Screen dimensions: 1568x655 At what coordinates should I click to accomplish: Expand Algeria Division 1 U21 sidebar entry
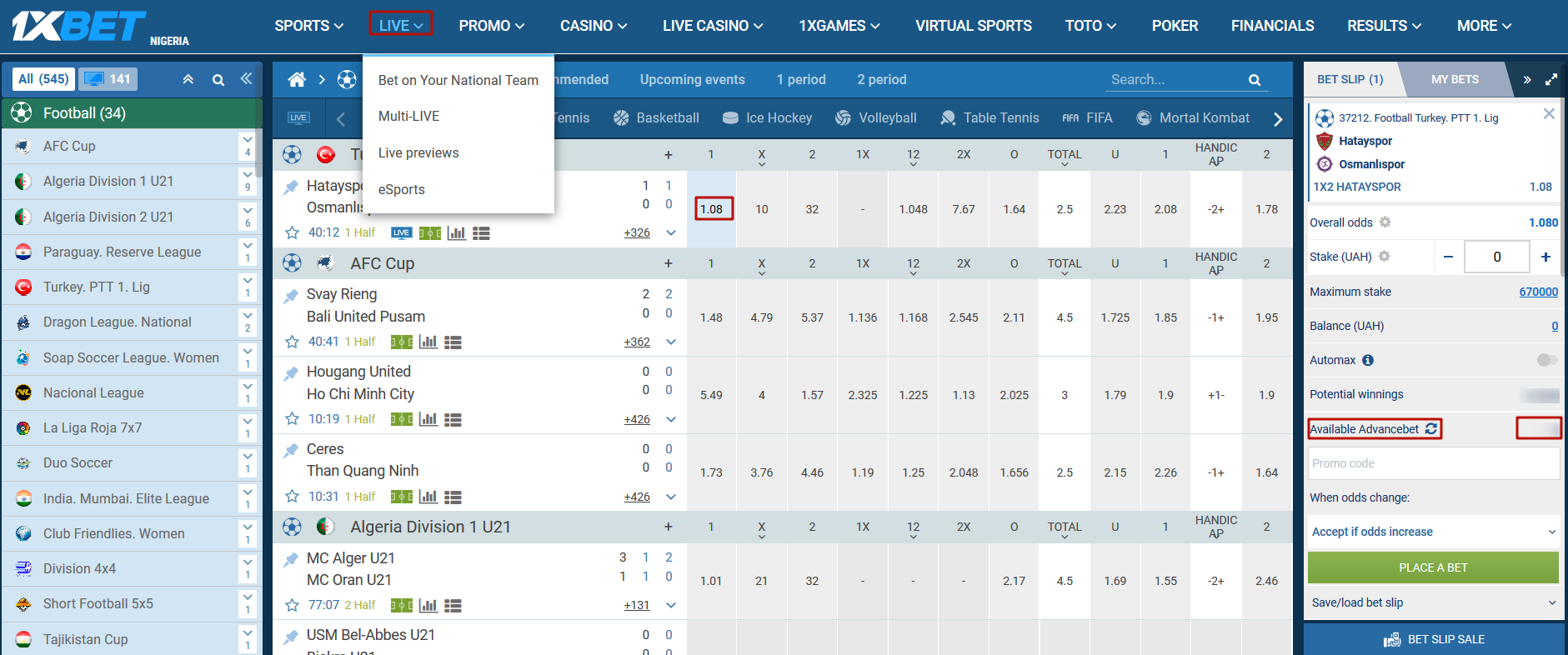tap(248, 181)
